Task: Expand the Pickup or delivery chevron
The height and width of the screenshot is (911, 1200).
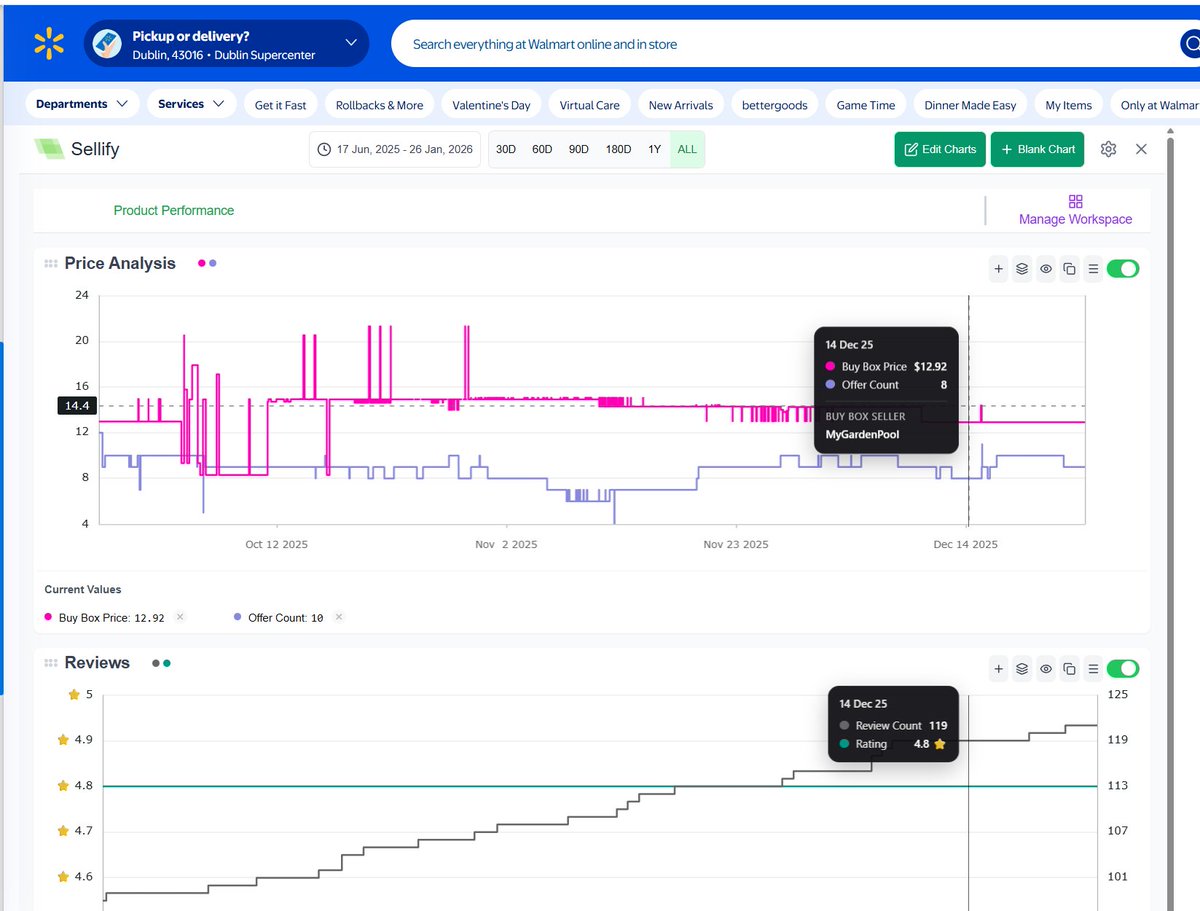Action: pyautogui.click(x=350, y=43)
